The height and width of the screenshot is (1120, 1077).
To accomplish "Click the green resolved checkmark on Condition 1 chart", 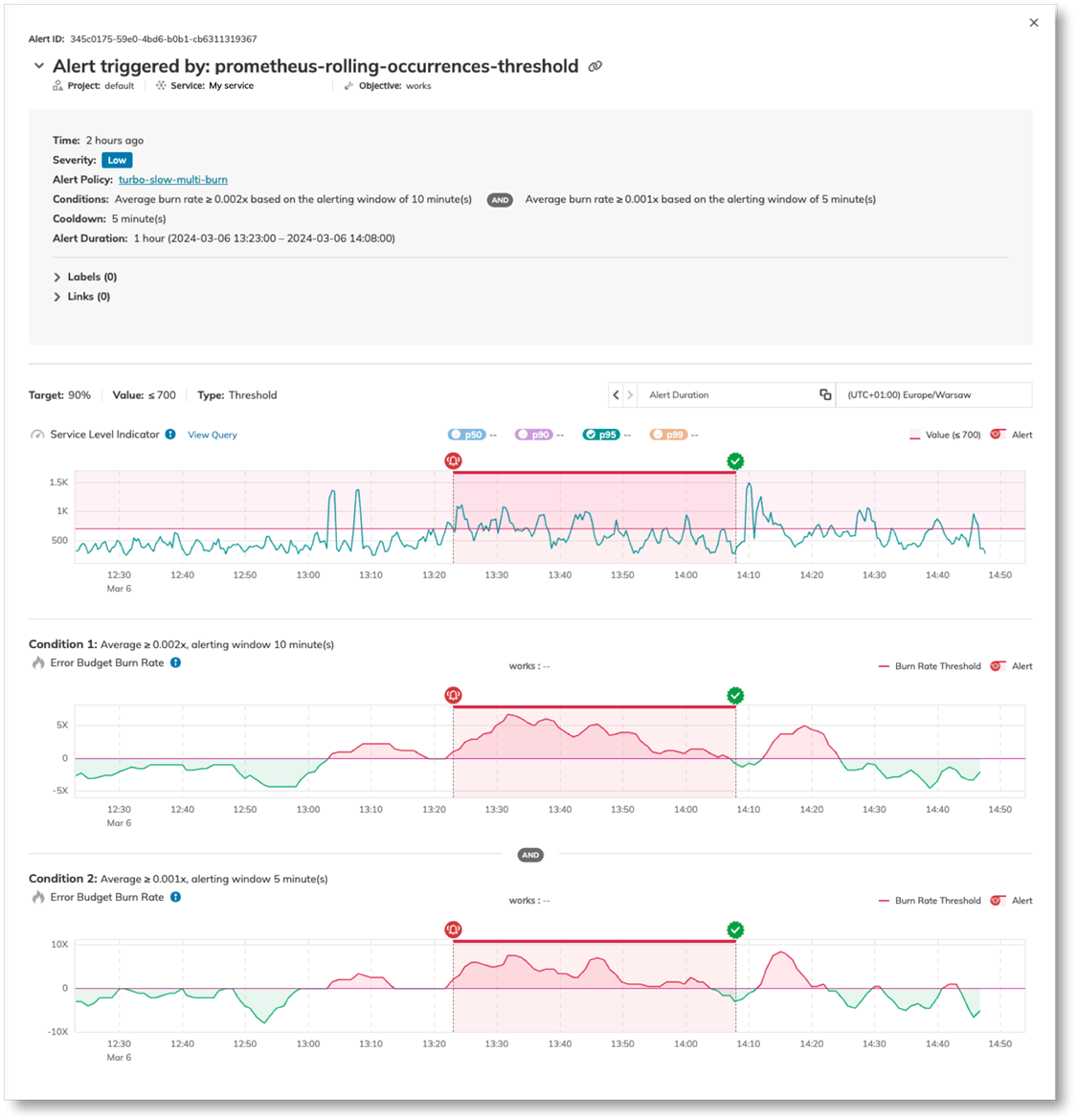I will (736, 696).
